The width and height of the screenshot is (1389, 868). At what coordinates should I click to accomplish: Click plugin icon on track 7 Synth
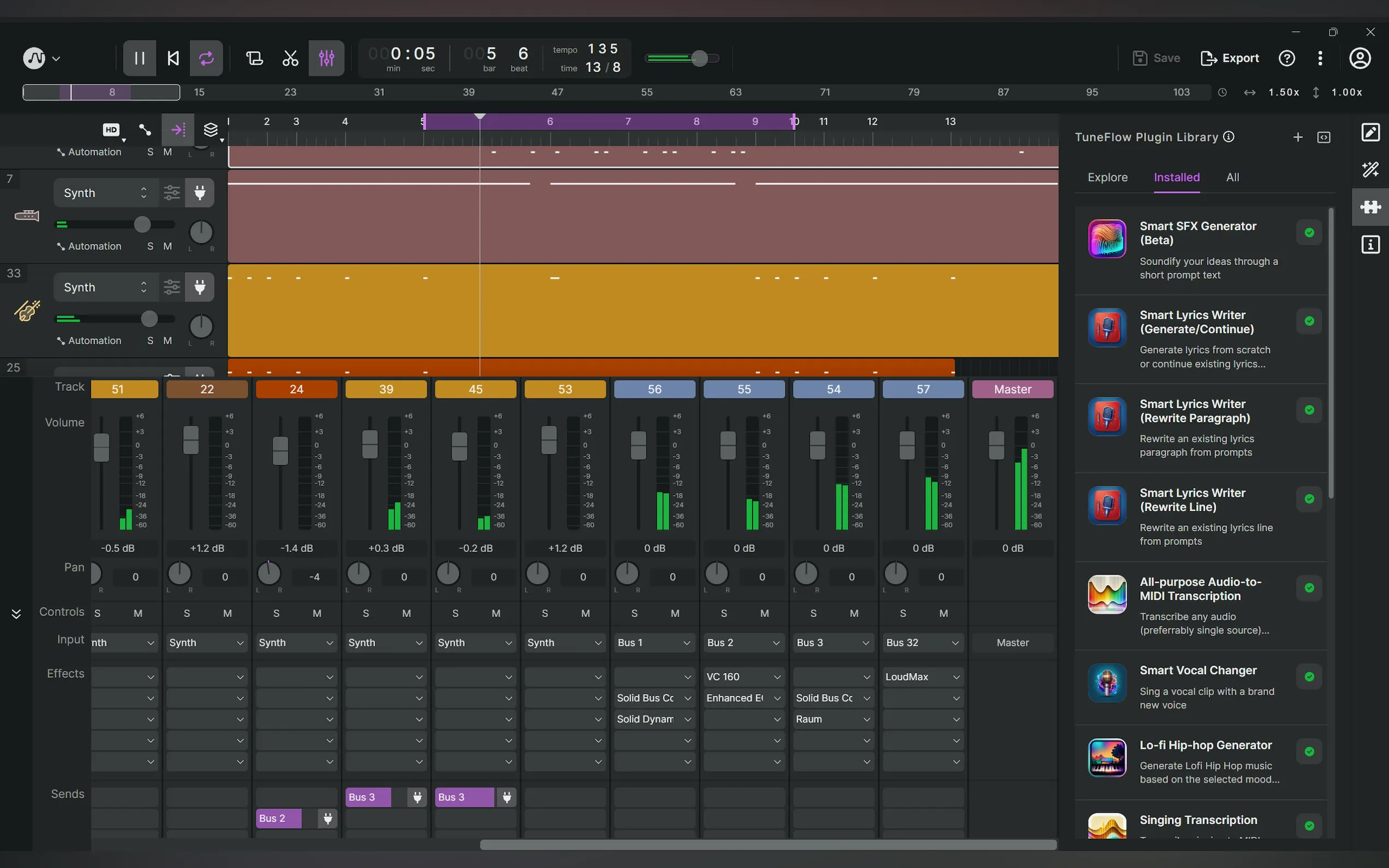(200, 193)
